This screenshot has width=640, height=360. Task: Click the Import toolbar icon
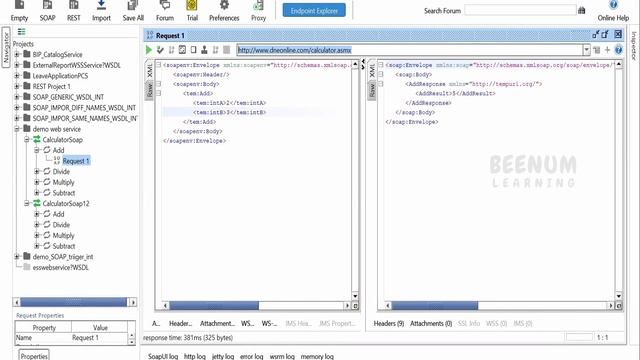click(101, 11)
